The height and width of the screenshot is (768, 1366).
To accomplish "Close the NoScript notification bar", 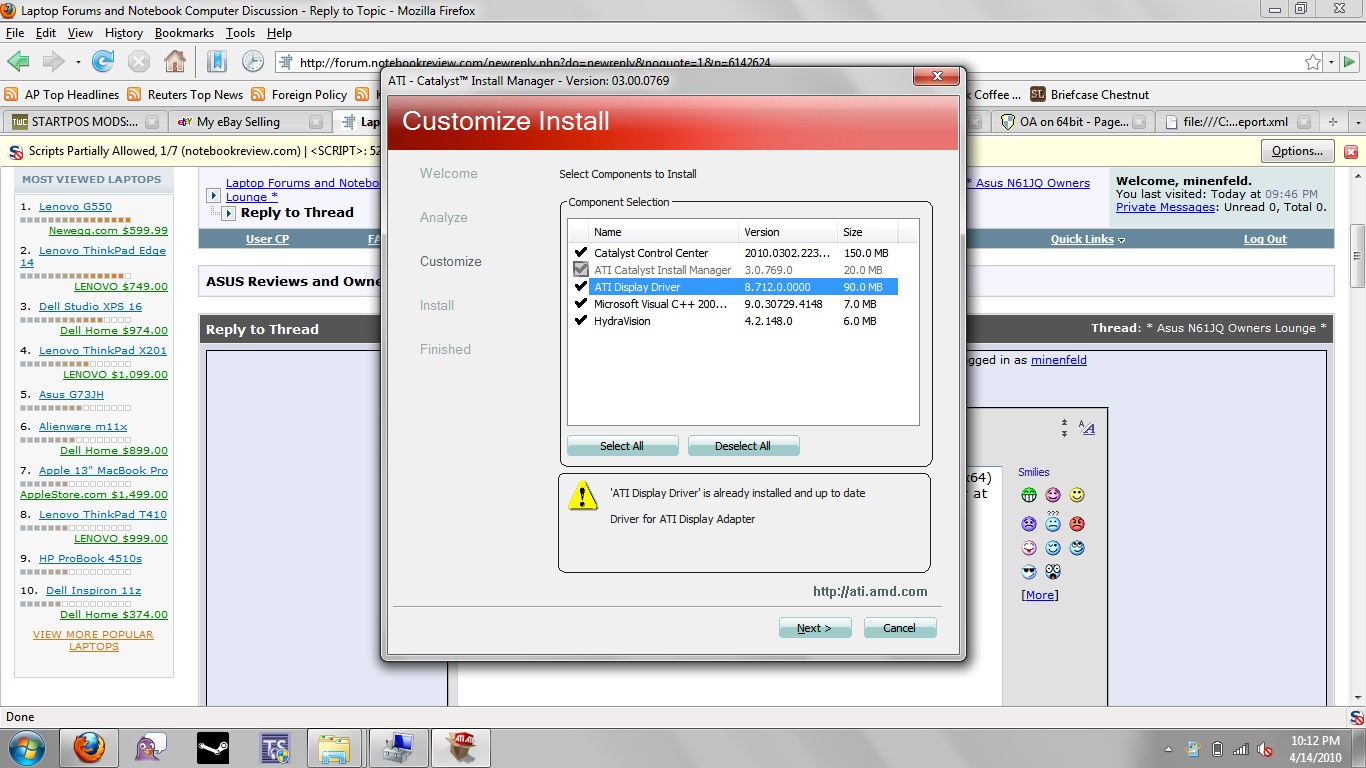I will 1351,152.
